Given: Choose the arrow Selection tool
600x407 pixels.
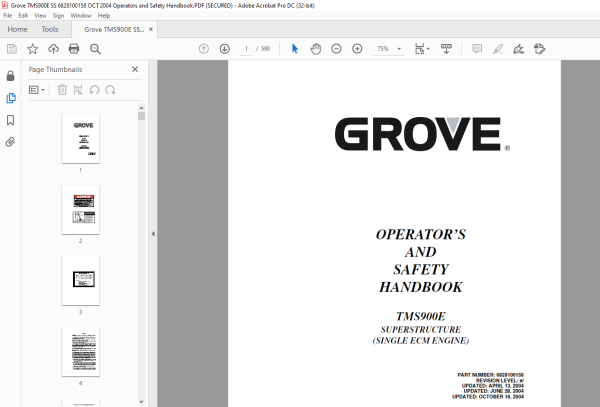Looking at the screenshot, I should click(x=295, y=49).
